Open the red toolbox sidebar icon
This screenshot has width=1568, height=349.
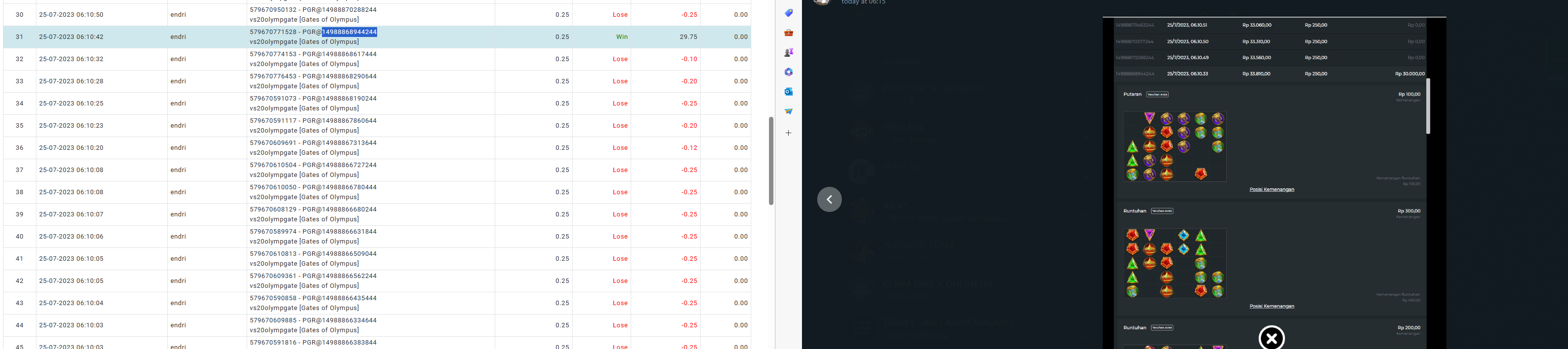click(788, 33)
